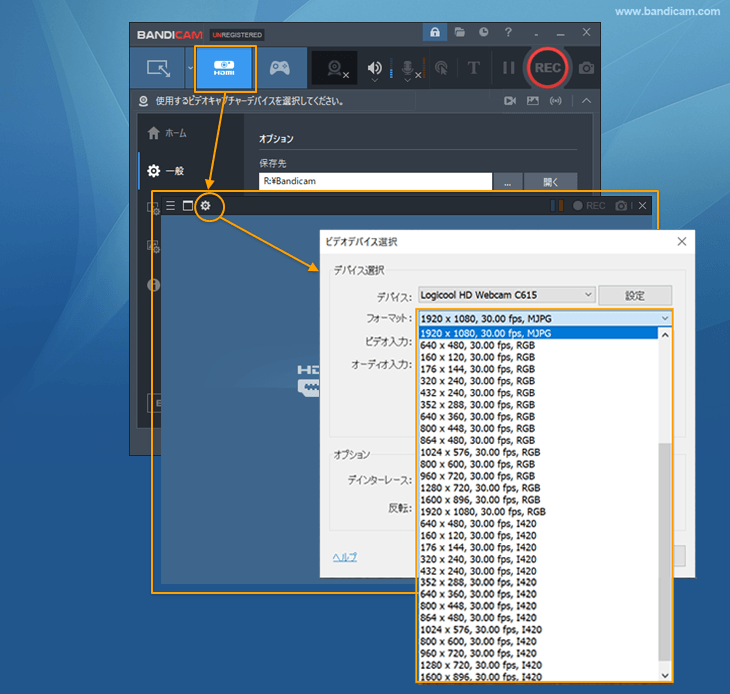Collapse panel with up chevron
The image size is (730, 694).
(x=586, y=101)
